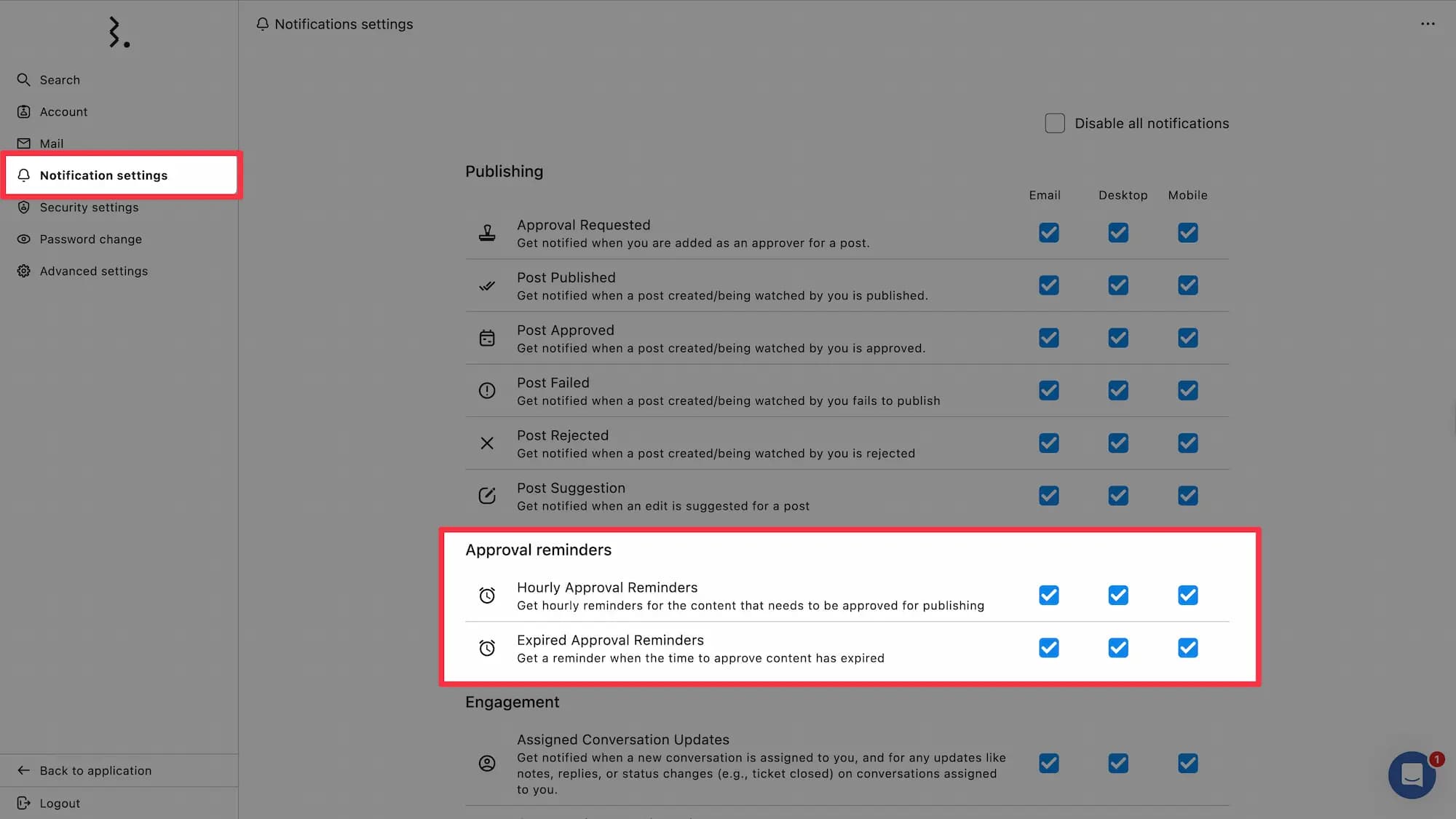Click the Approval Requested stamp icon
1456x819 pixels.
coord(487,233)
